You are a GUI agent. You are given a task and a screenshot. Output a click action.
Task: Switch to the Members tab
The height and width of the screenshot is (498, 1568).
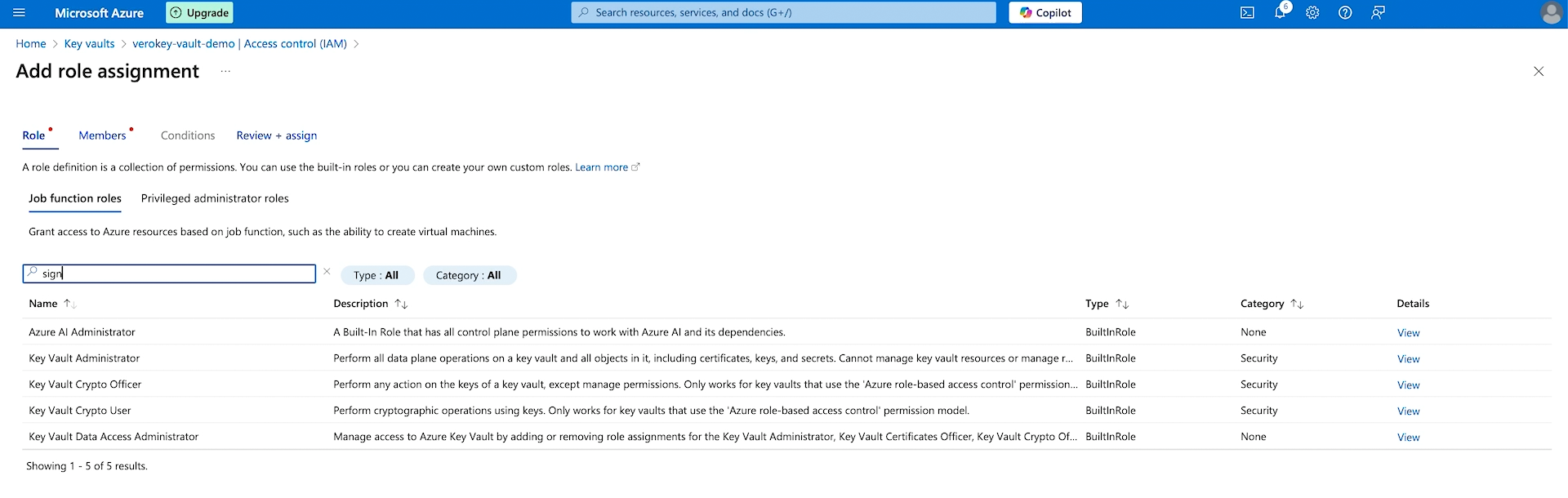(103, 136)
